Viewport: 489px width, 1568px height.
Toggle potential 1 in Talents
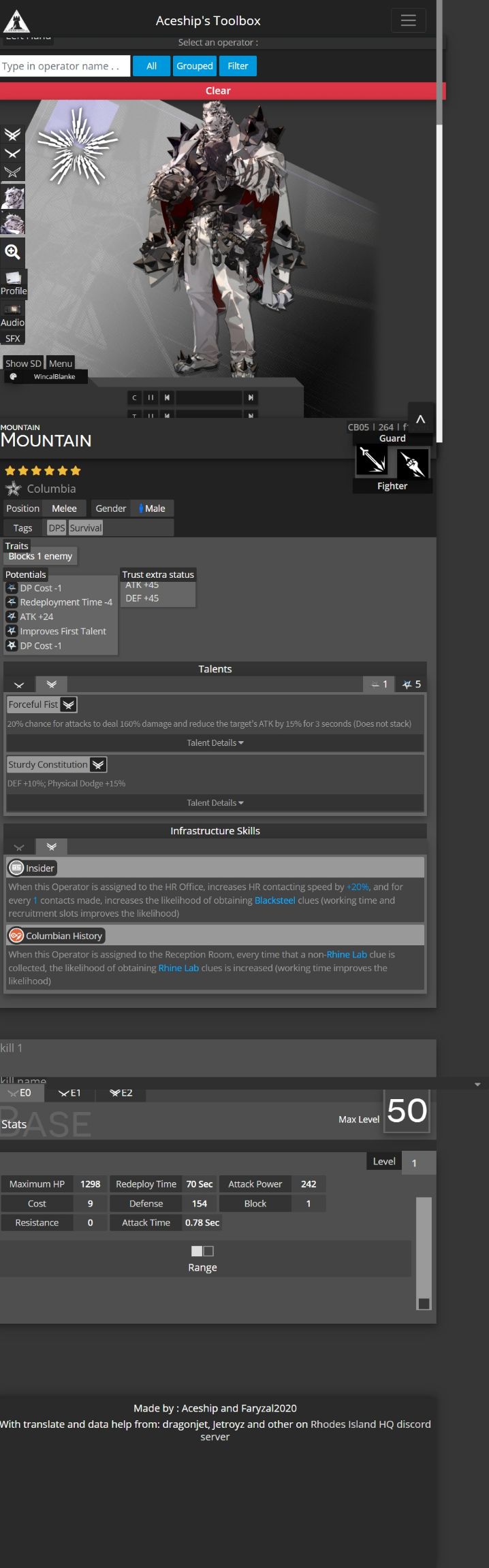379,685
